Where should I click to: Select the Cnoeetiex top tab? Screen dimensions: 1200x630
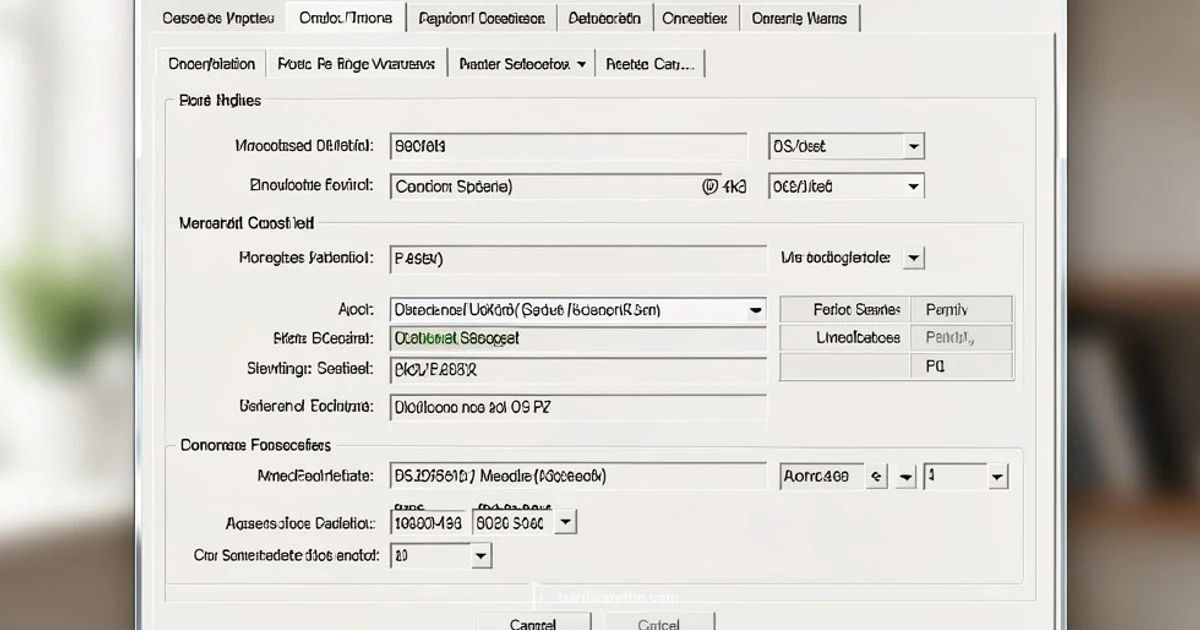click(x=696, y=18)
